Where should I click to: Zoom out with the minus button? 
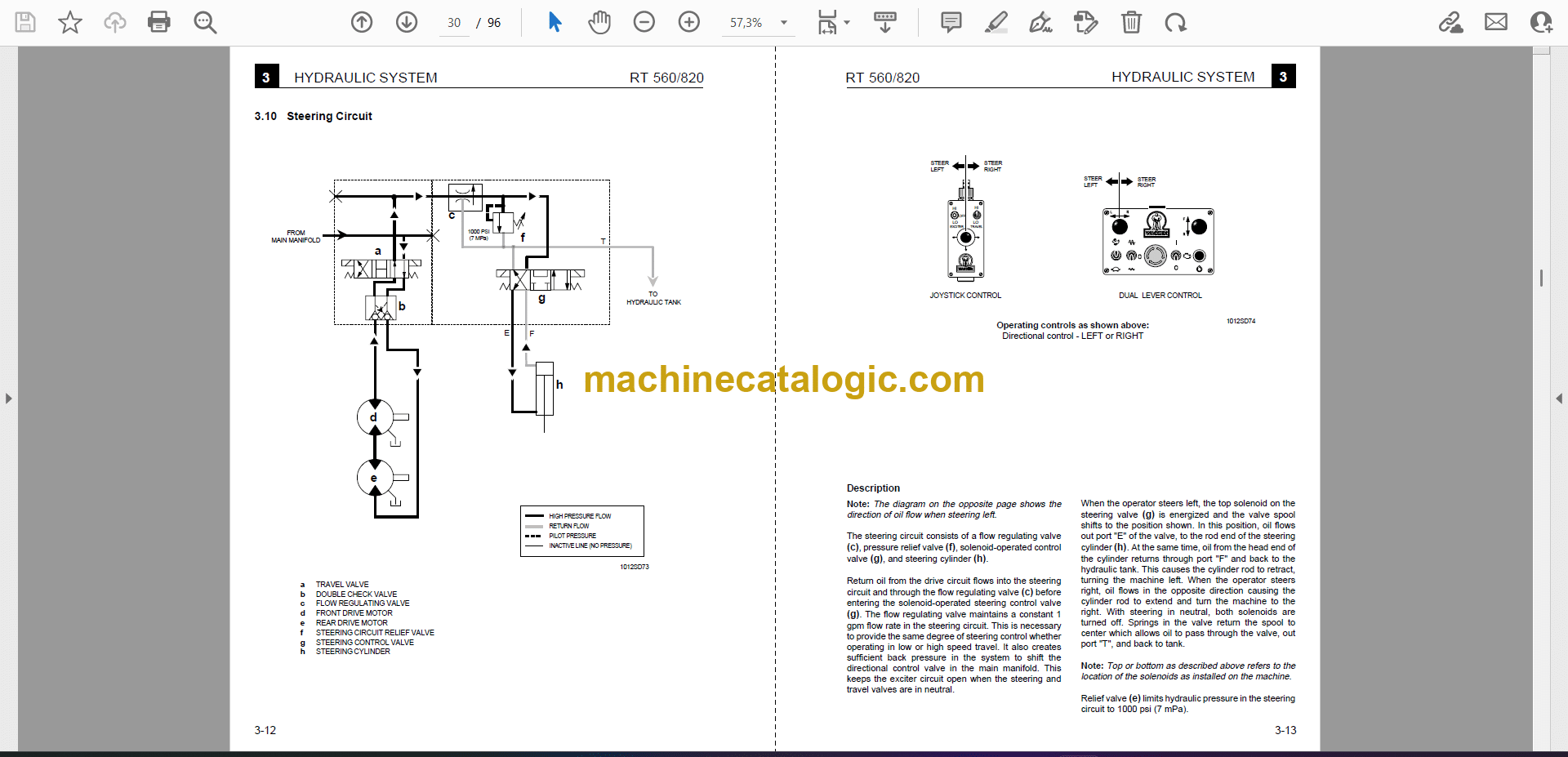tap(644, 22)
